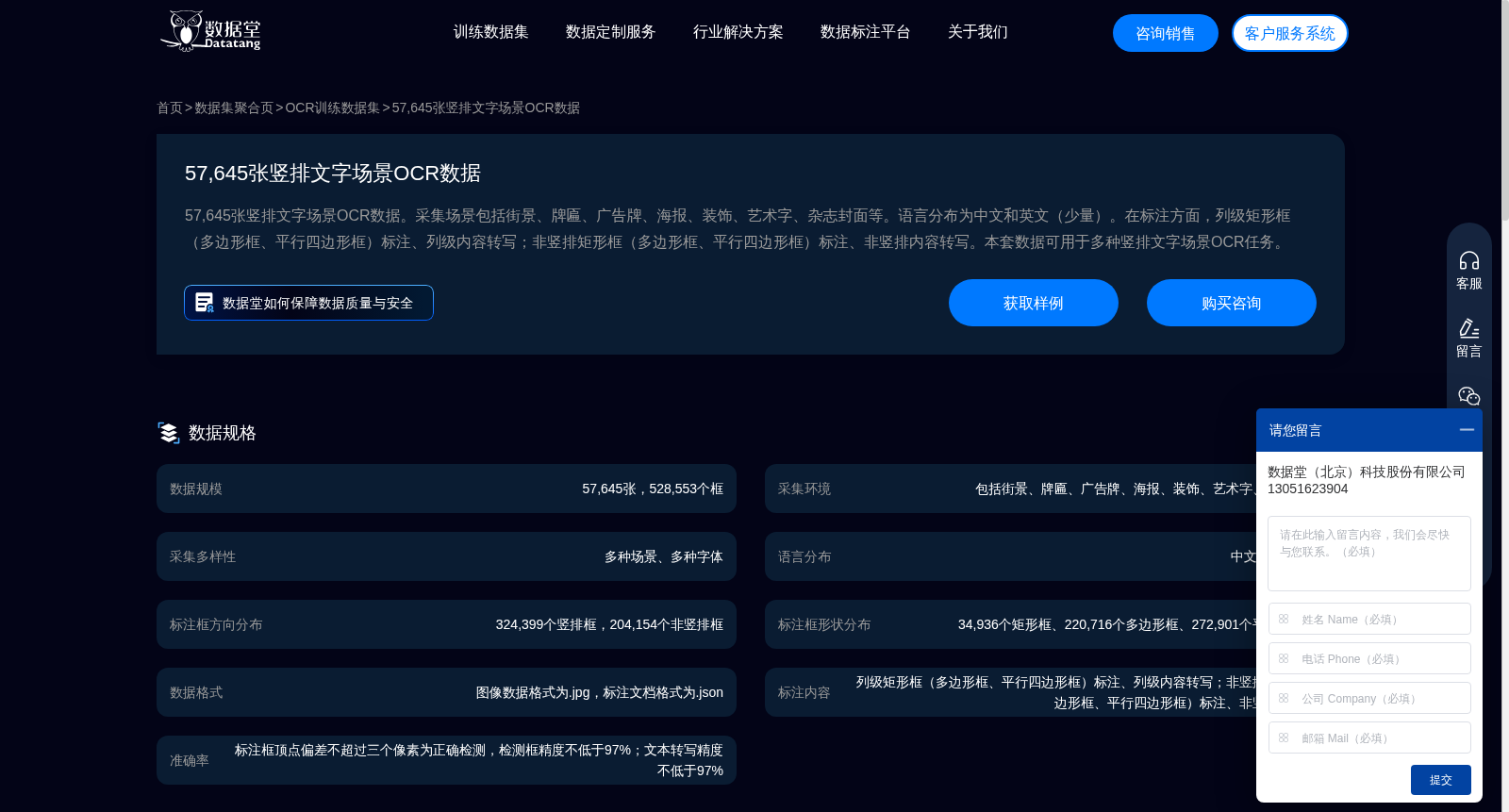Click the 数据规格 stacked layers icon
1509x812 pixels.
pos(169,433)
